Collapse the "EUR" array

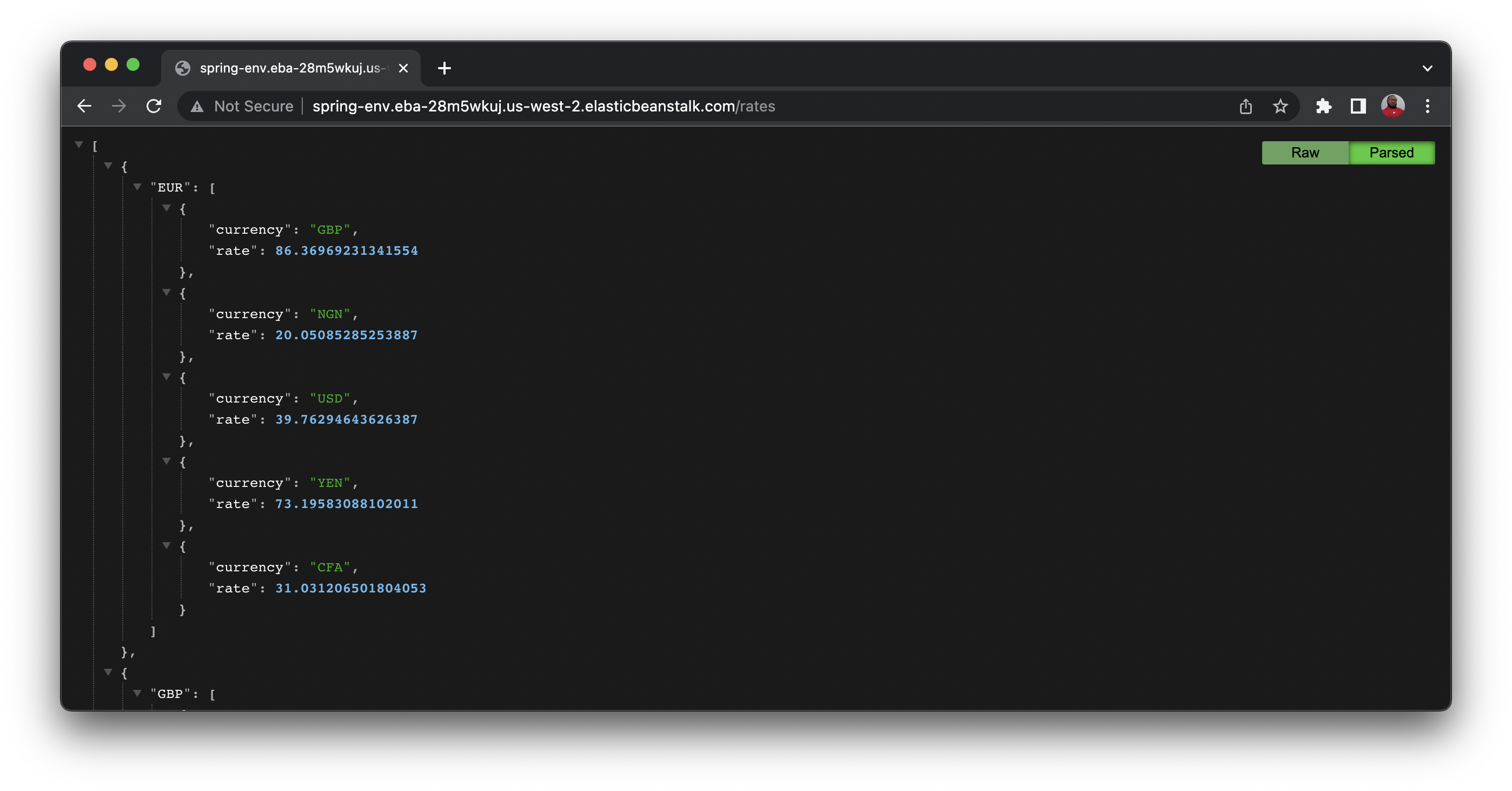coord(137,187)
